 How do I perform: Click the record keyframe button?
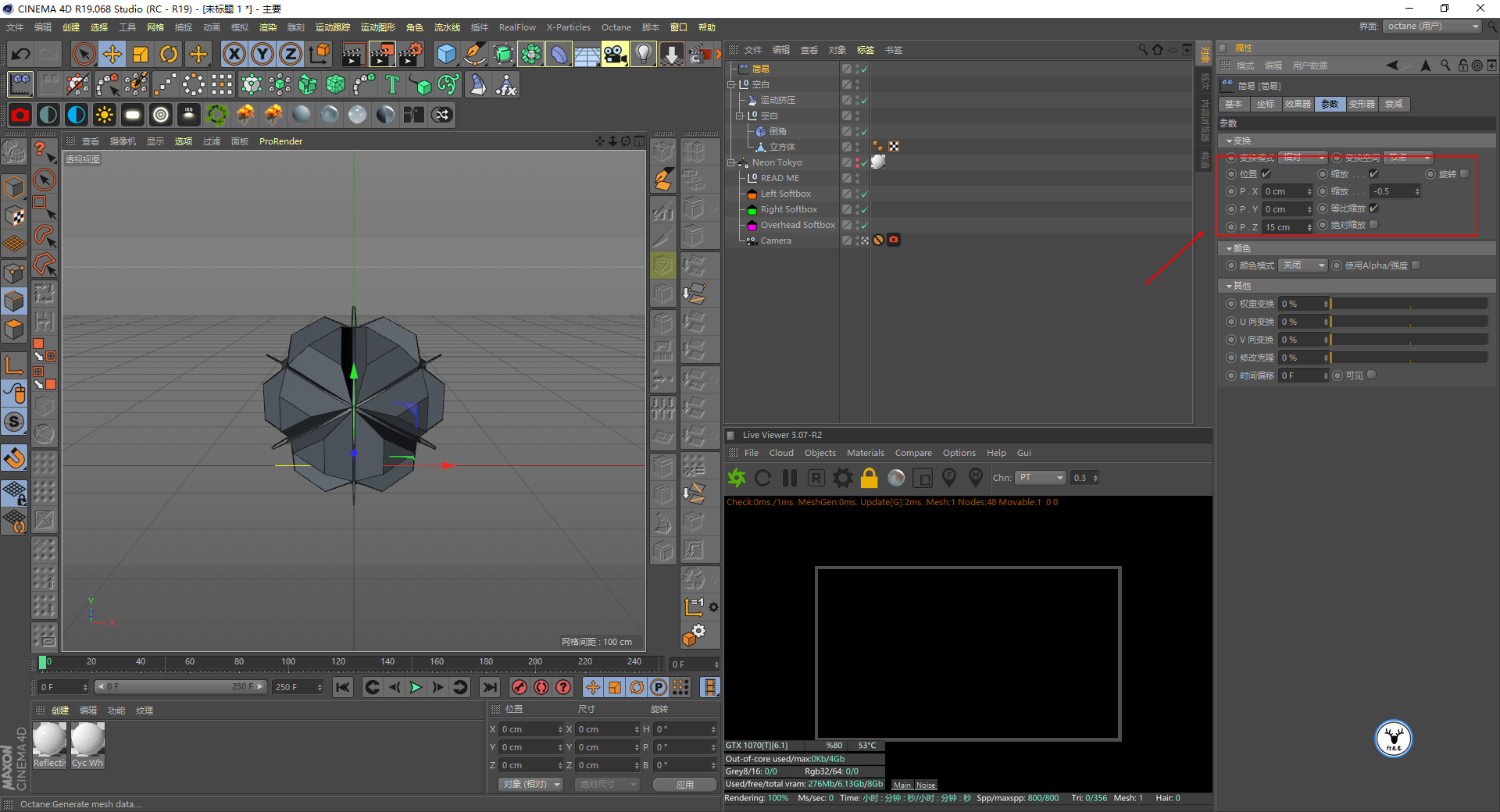519,687
